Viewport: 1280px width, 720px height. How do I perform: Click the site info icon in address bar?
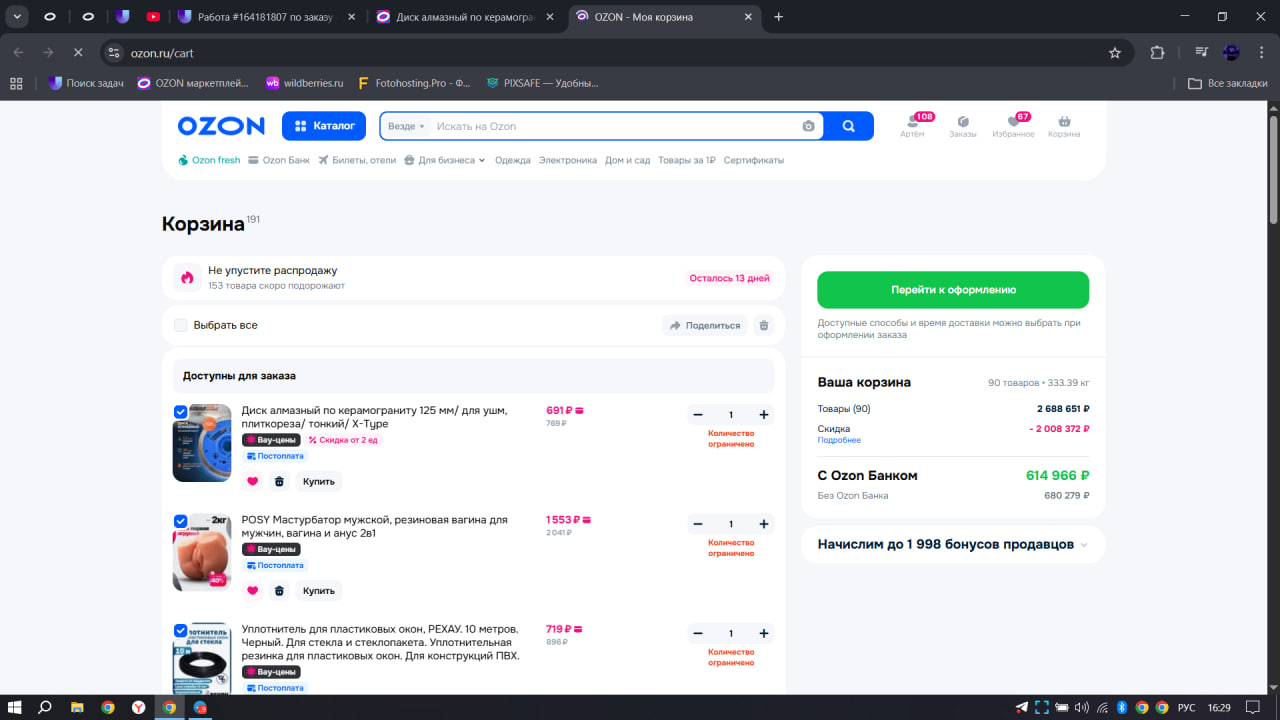(114, 52)
